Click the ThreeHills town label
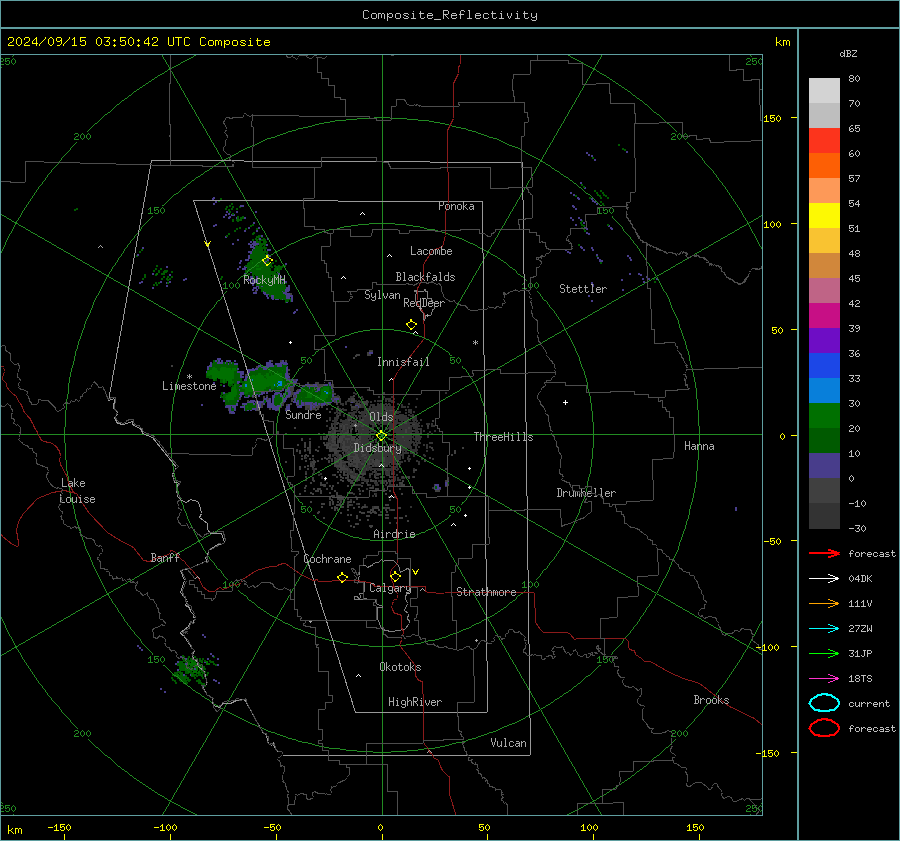This screenshot has width=900, height=841. pos(503,437)
